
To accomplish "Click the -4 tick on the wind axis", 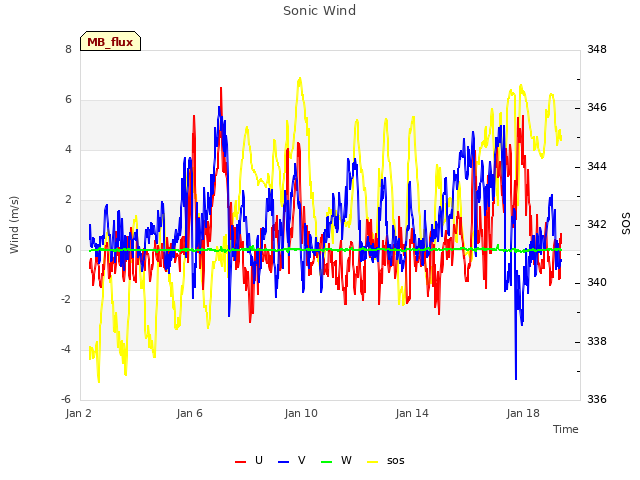I will click(66, 349).
